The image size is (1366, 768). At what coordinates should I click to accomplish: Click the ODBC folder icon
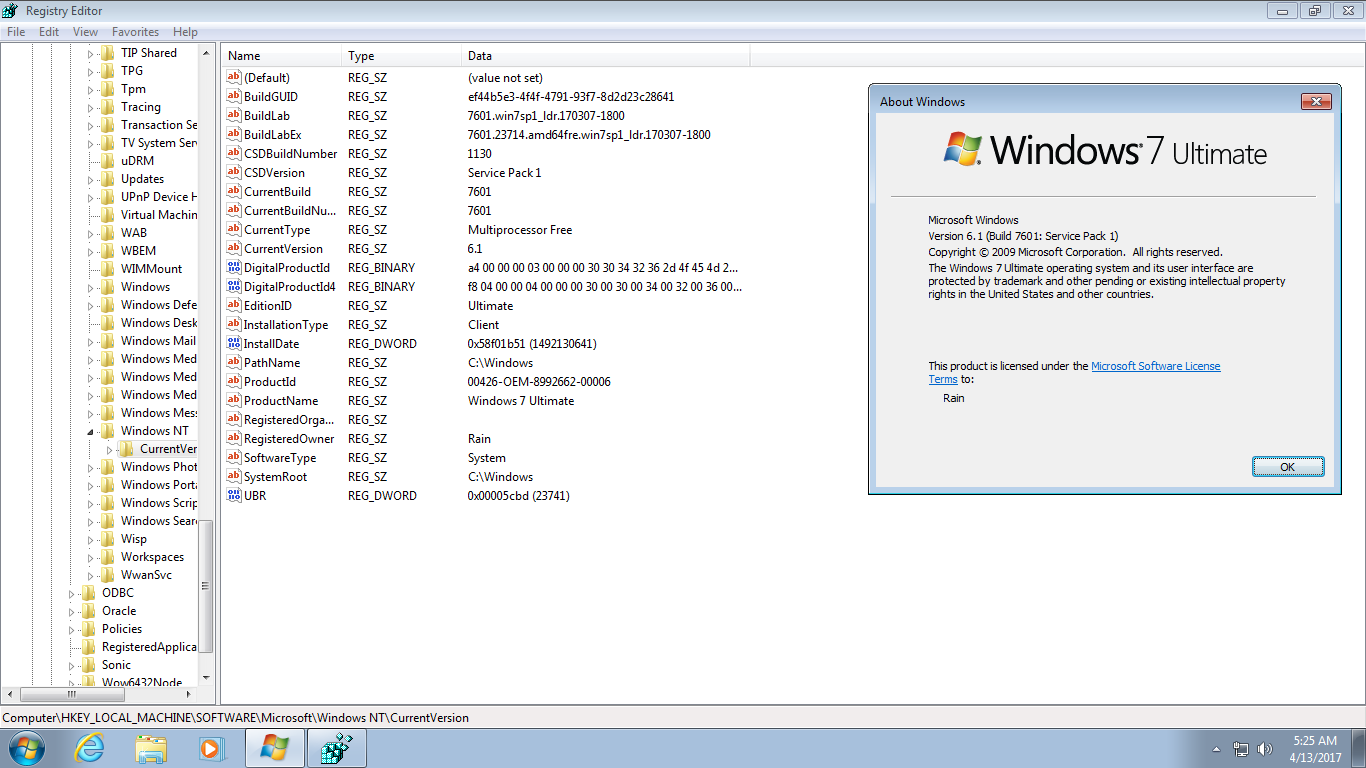point(89,593)
